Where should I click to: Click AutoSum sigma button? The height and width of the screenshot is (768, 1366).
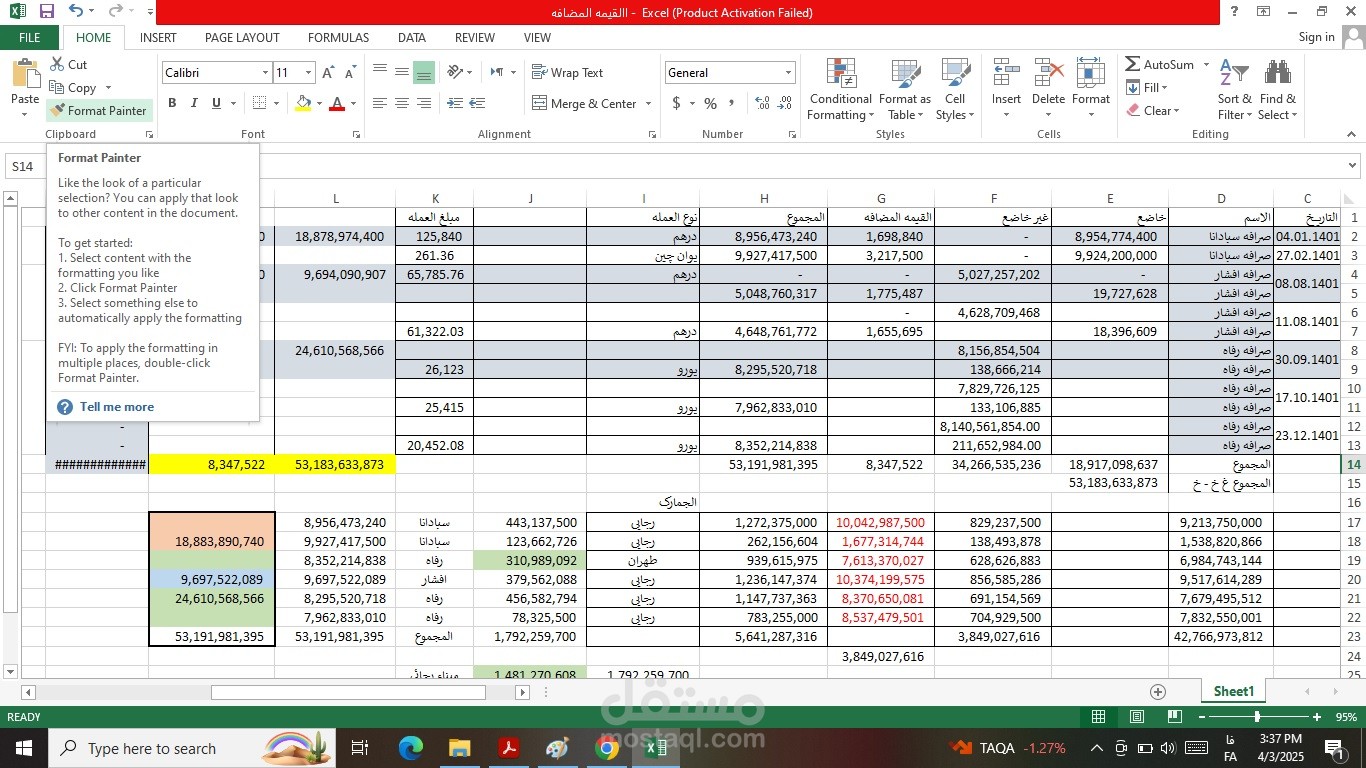click(x=1160, y=64)
